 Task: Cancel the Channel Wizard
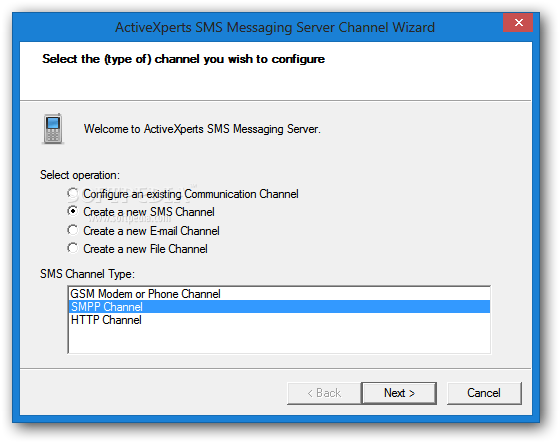(484, 393)
